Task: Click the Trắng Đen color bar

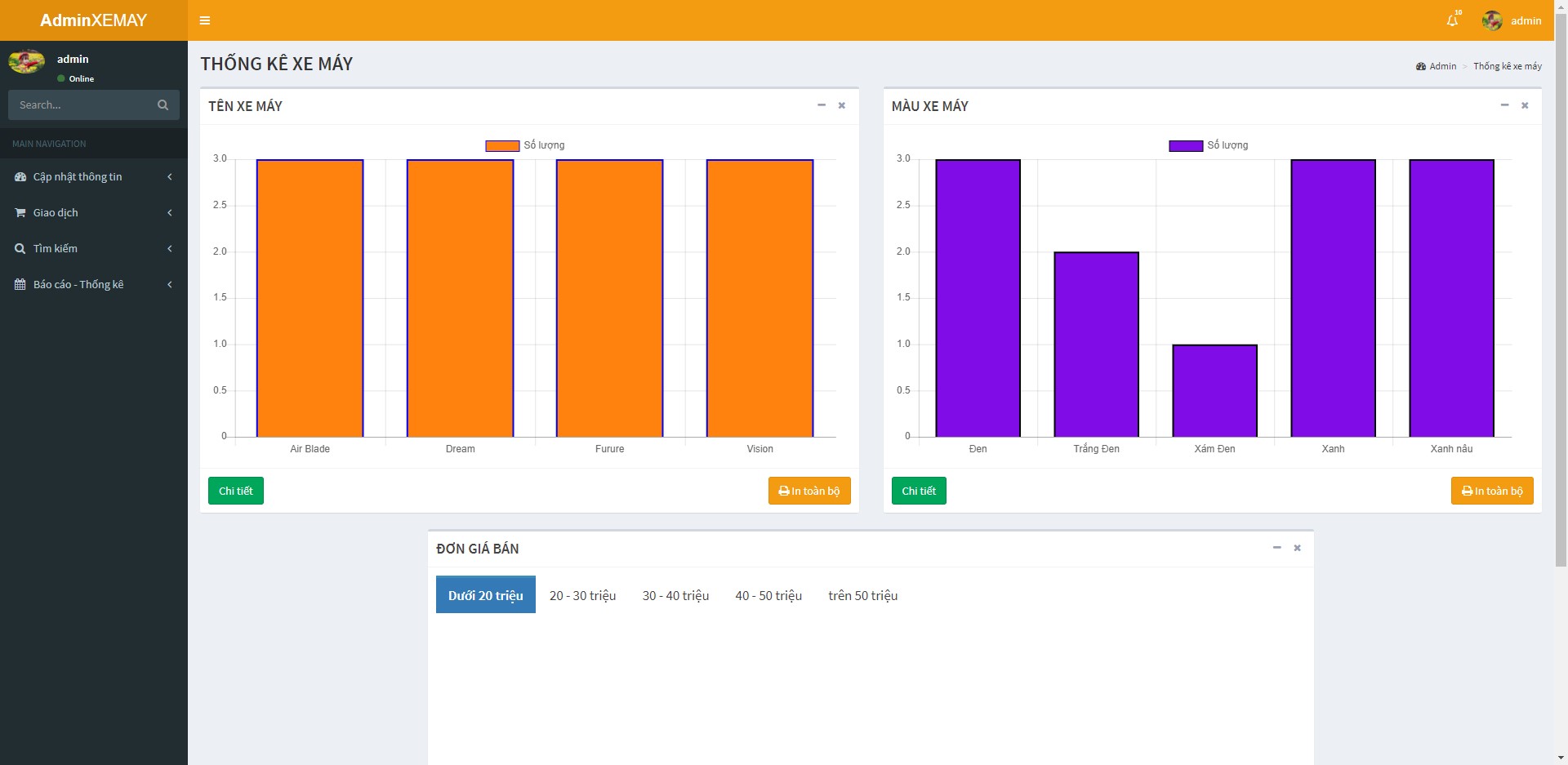Action: 1097,345
